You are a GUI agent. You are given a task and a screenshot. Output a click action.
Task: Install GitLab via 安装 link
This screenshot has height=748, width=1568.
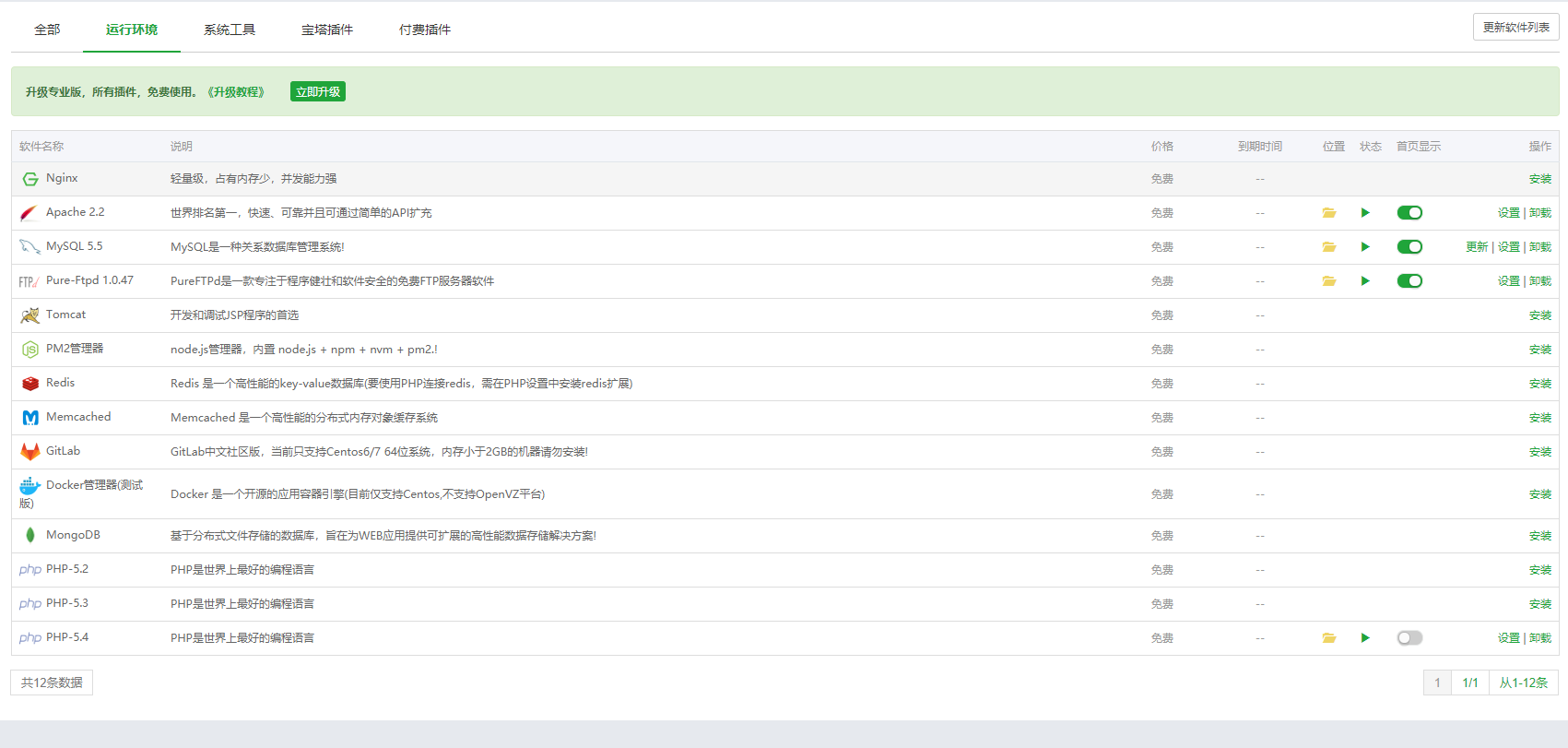[x=1540, y=452]
